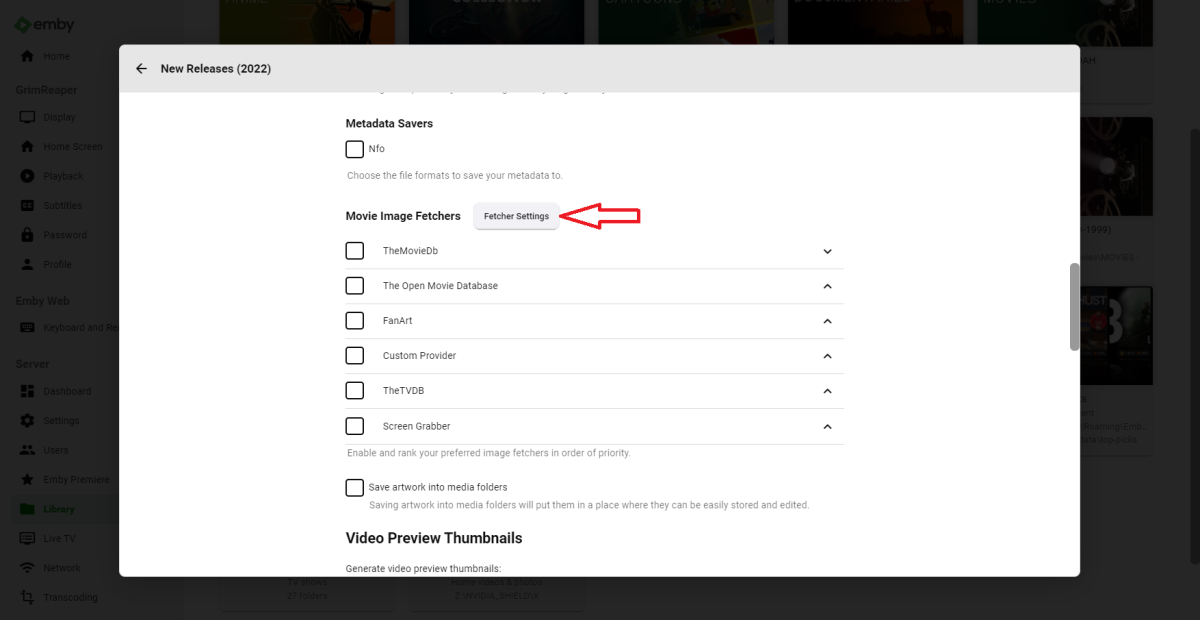Open Emby Premiere sidebar link
This screenshot has height=620, width=1200.
(x=76, y=480)
